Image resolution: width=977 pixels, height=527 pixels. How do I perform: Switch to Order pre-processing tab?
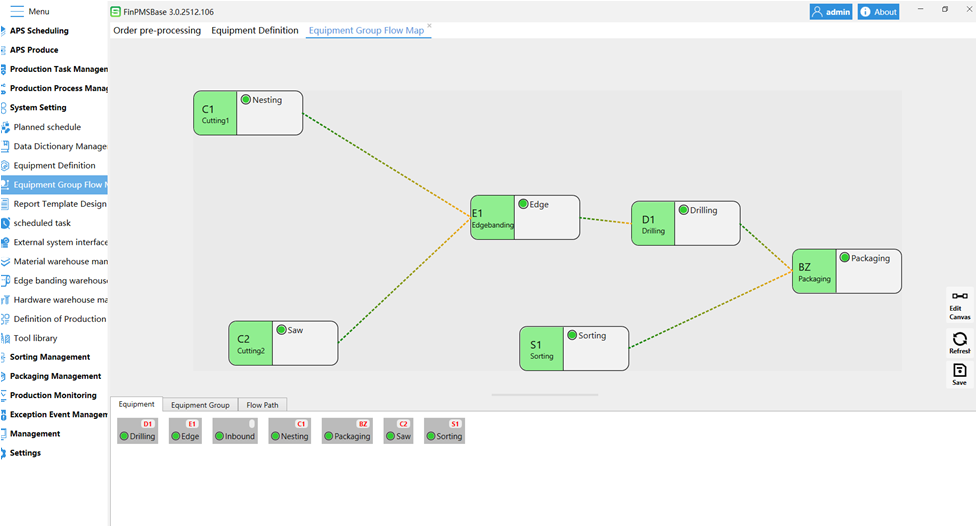coord(157,31)
